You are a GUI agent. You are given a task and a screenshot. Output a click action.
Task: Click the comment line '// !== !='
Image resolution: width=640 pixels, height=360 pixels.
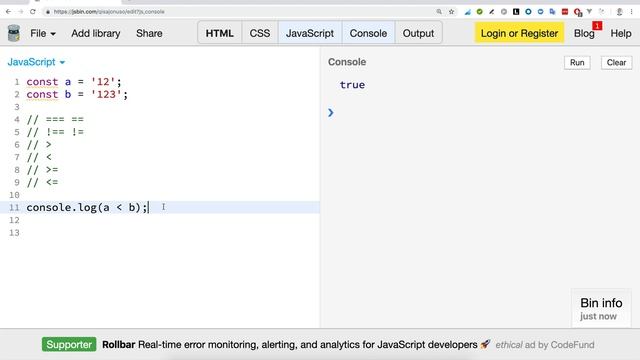click(55, 132)
